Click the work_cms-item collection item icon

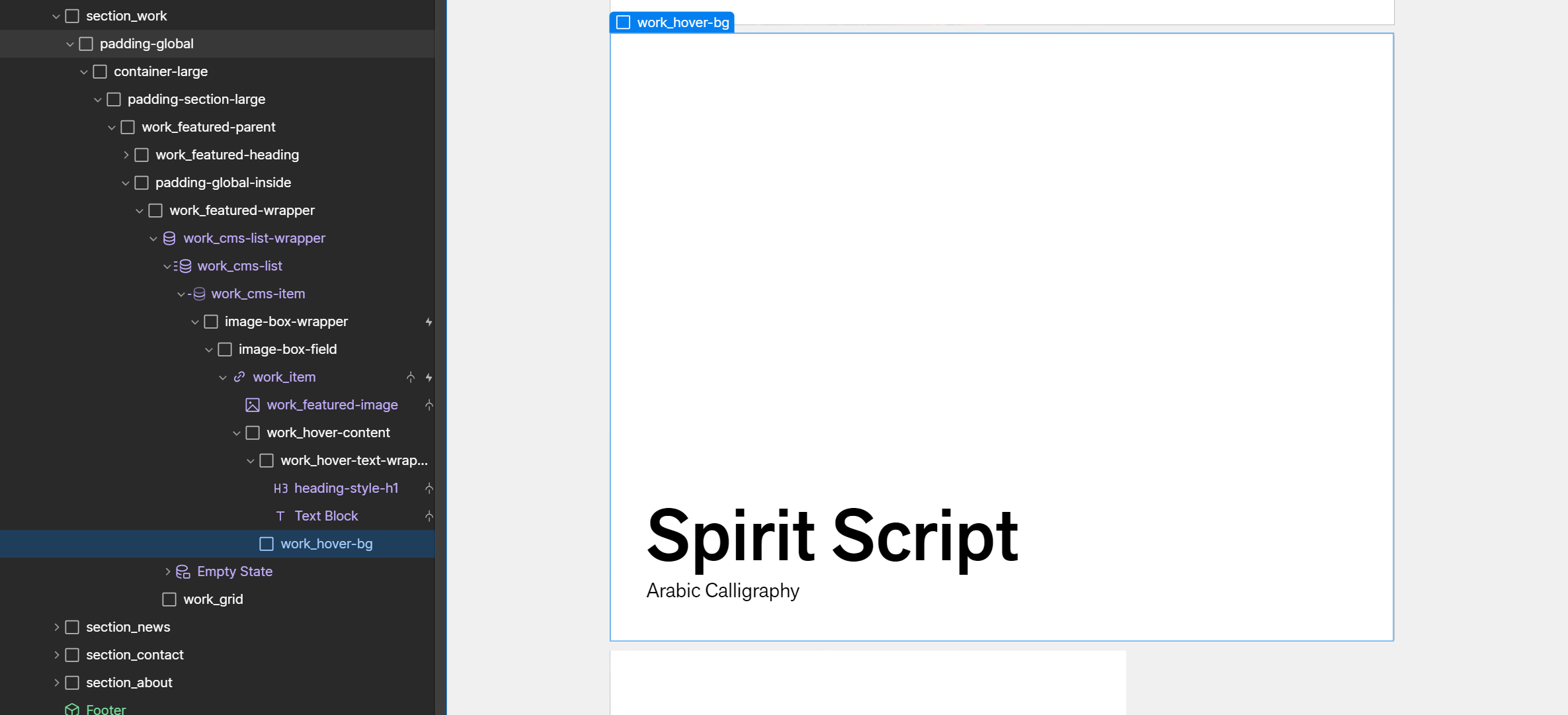[x=197, y=294]
